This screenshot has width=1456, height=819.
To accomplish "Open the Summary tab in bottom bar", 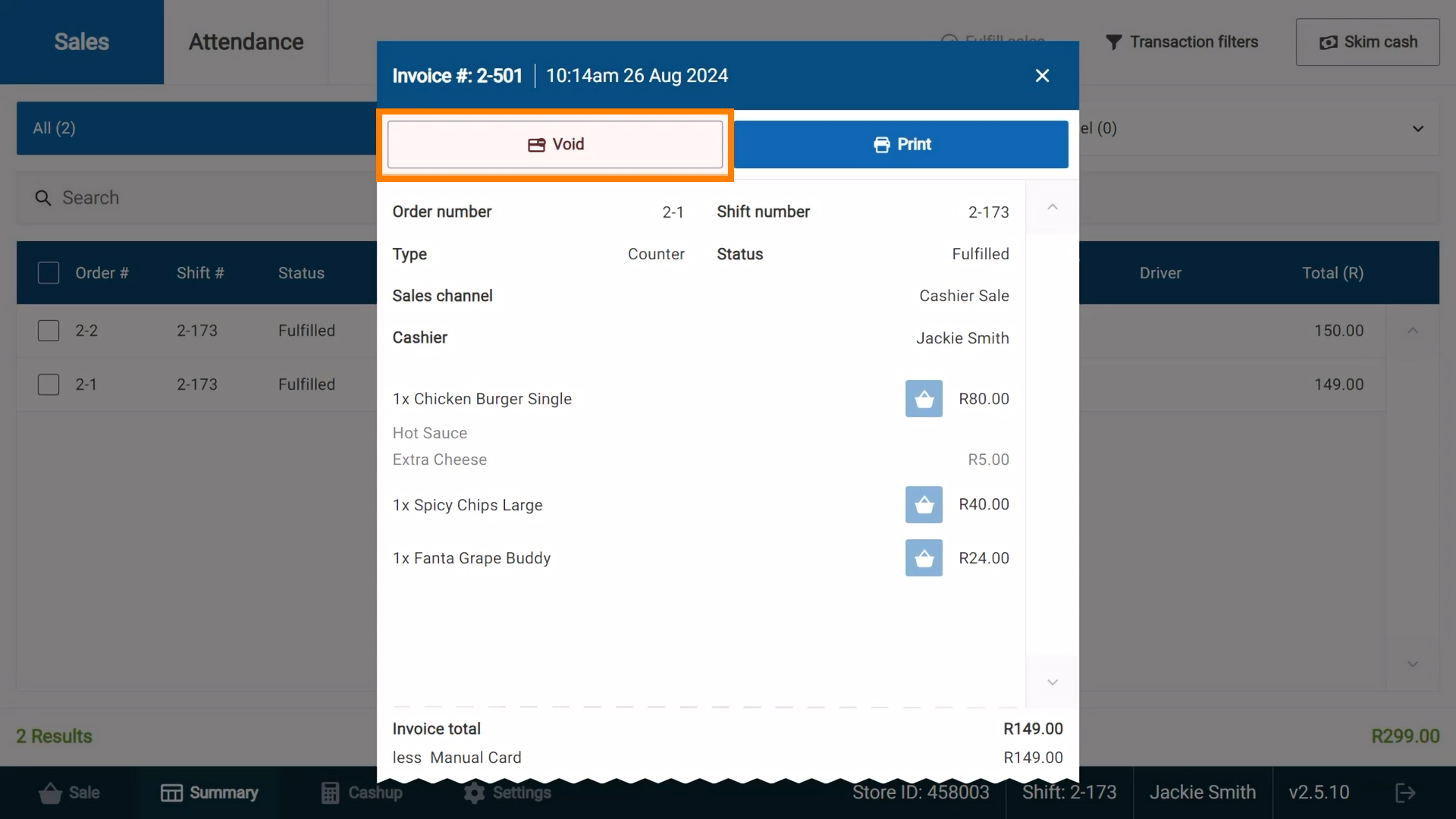I will pyautogui.click(x=209, y=792).
